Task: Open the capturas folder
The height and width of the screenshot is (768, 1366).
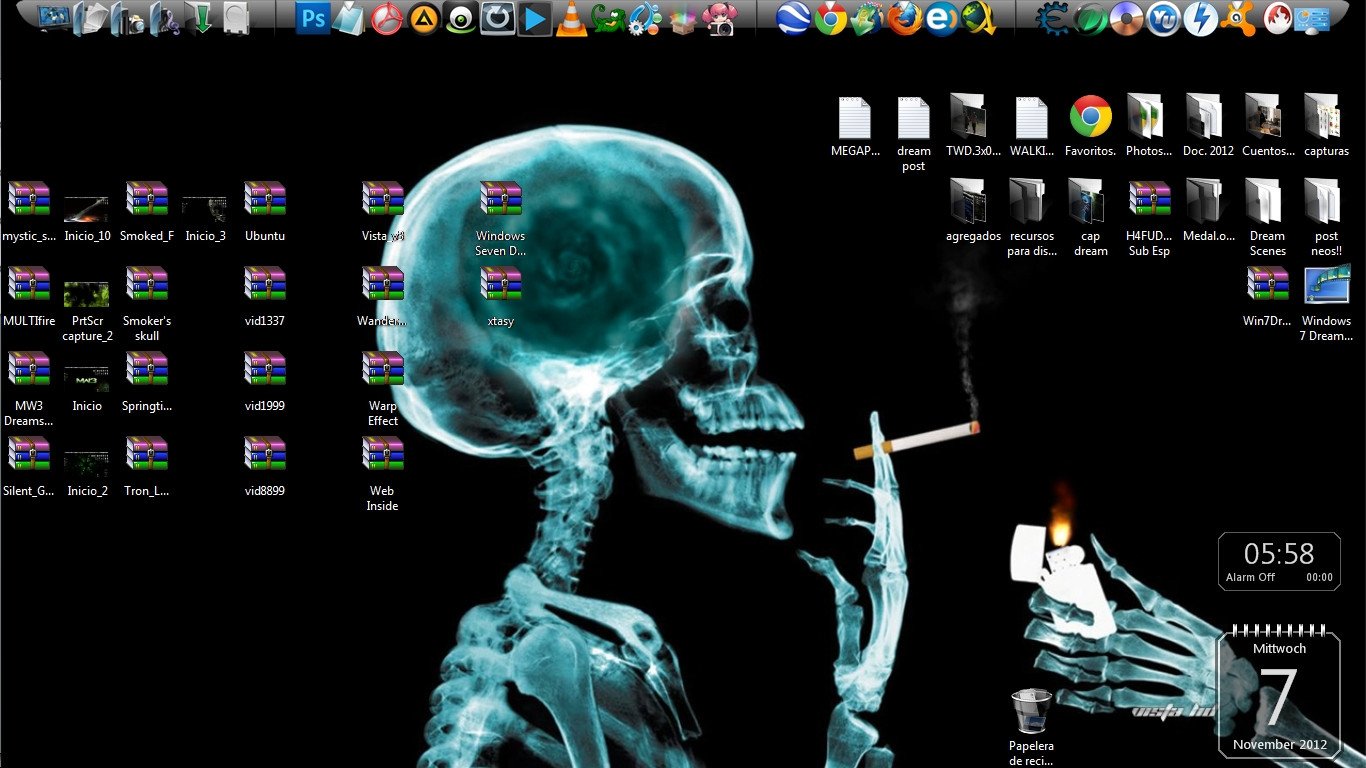Action: pyautogui.click(x=1326, y=126)
